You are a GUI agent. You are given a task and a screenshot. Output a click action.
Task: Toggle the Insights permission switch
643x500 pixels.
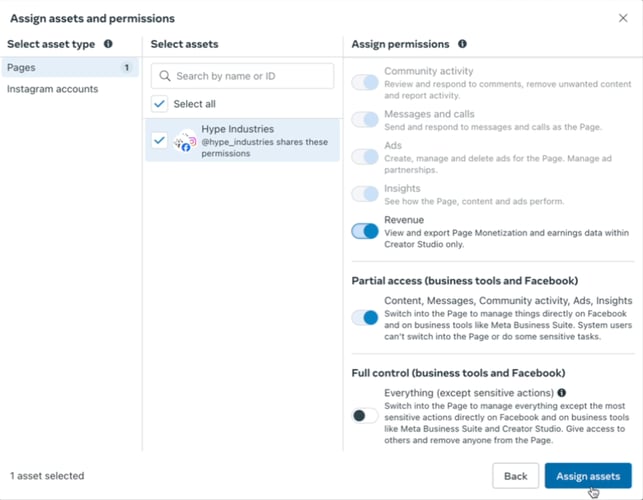[x=365, y=194]
